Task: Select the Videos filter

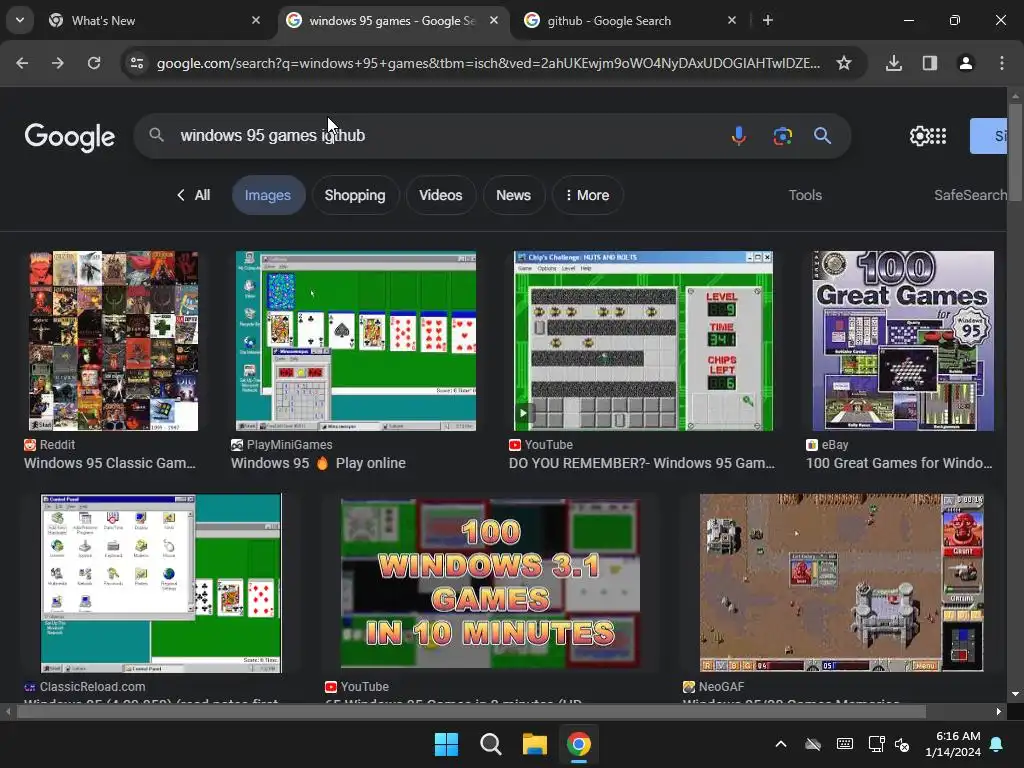Action: tap(441, 195)
